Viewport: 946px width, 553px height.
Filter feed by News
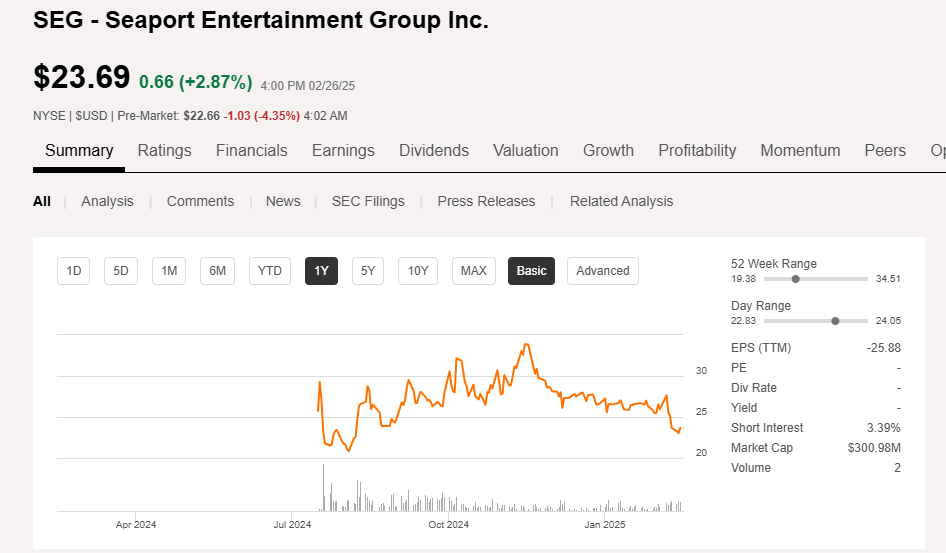tap(283, 201)
